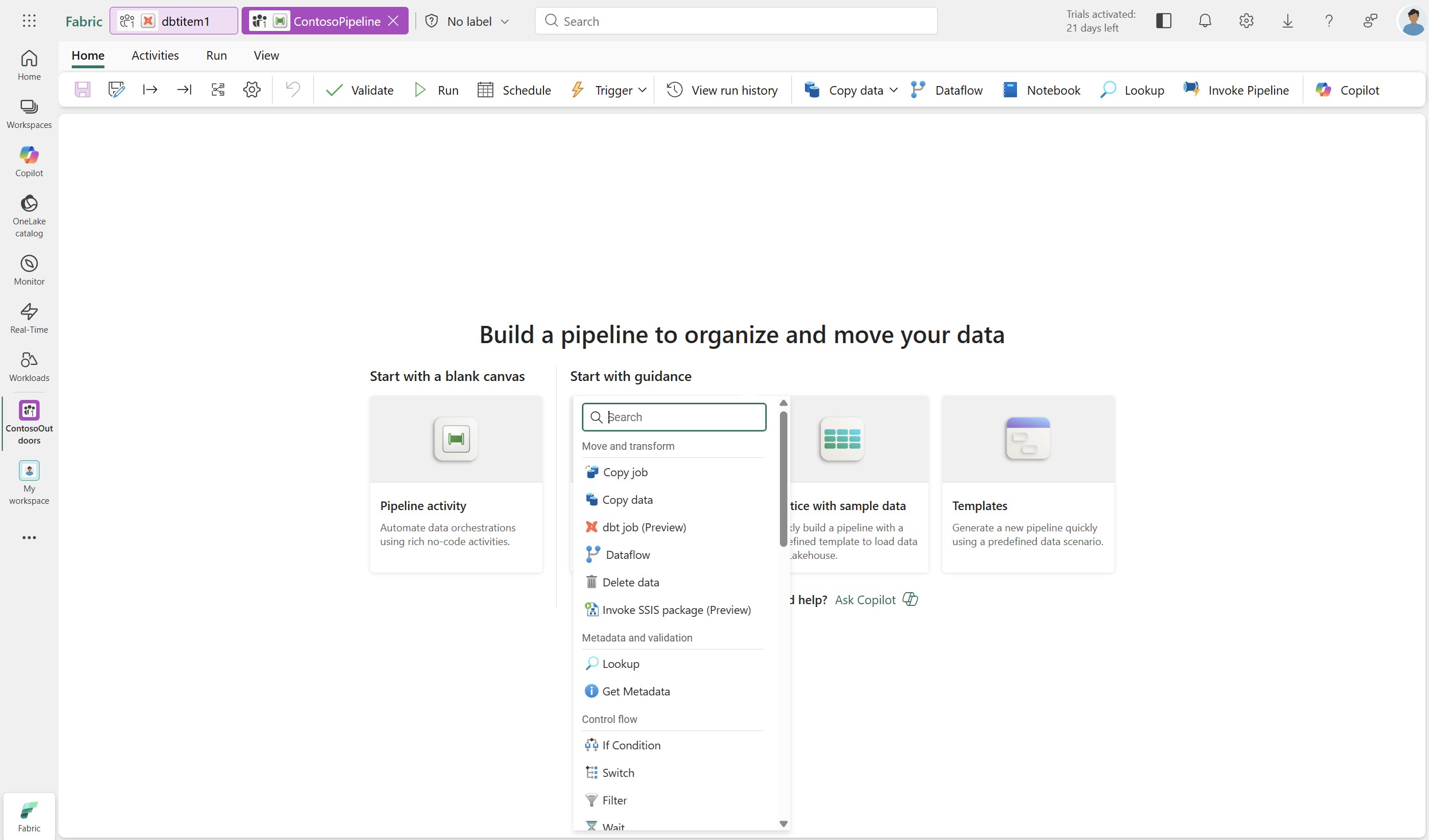Open Copilot from the toolbar
Viewport: 1429px width, 840px height.
(x=1347, y=90)
